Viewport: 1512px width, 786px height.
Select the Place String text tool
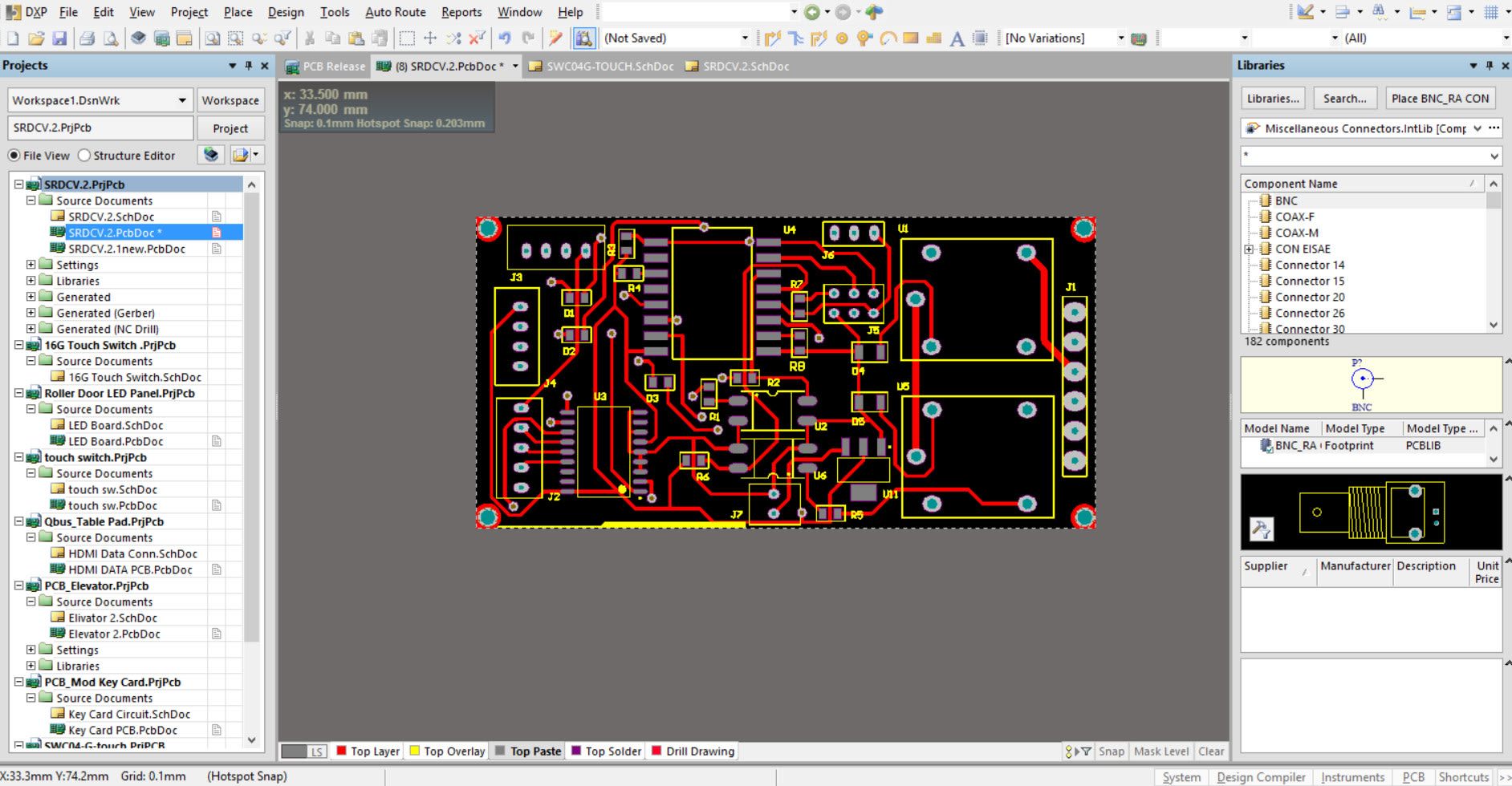[957, 38]
